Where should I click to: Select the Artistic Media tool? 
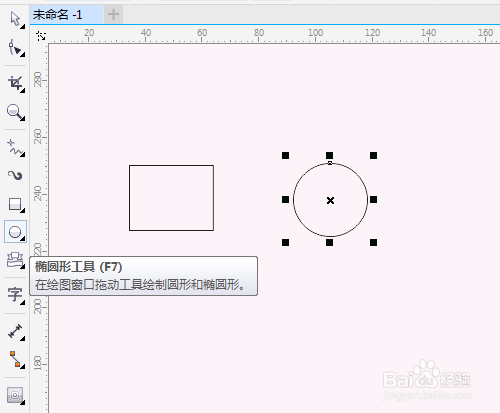[15, 175]
